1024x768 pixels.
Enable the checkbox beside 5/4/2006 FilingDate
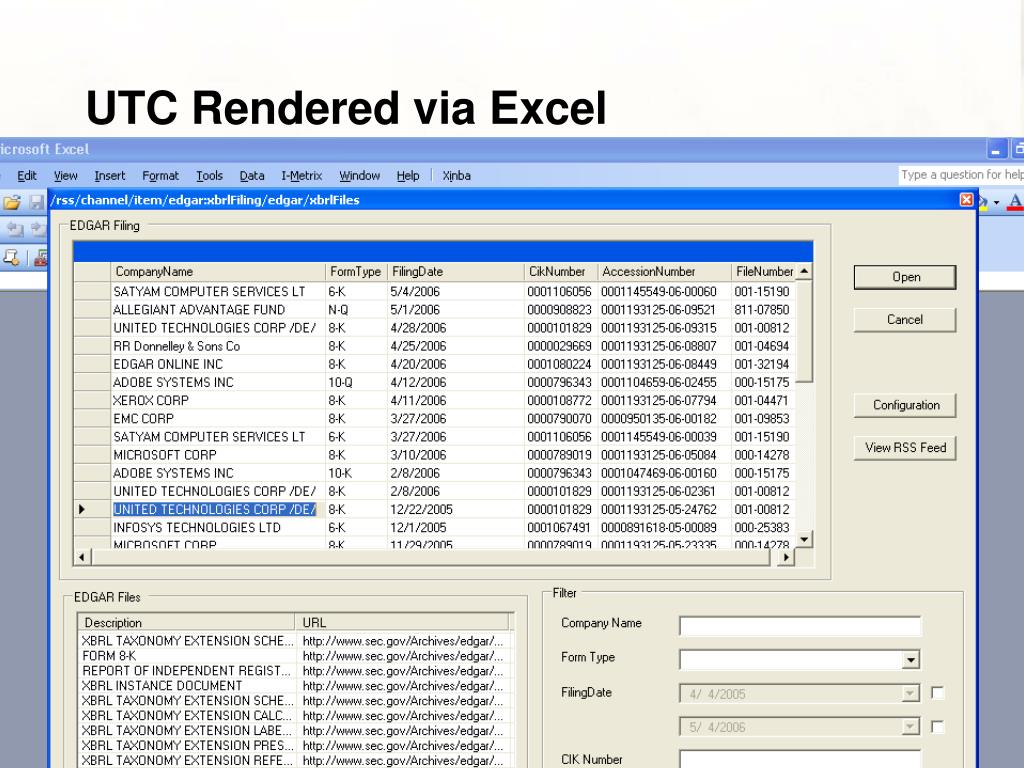point(938,726)
